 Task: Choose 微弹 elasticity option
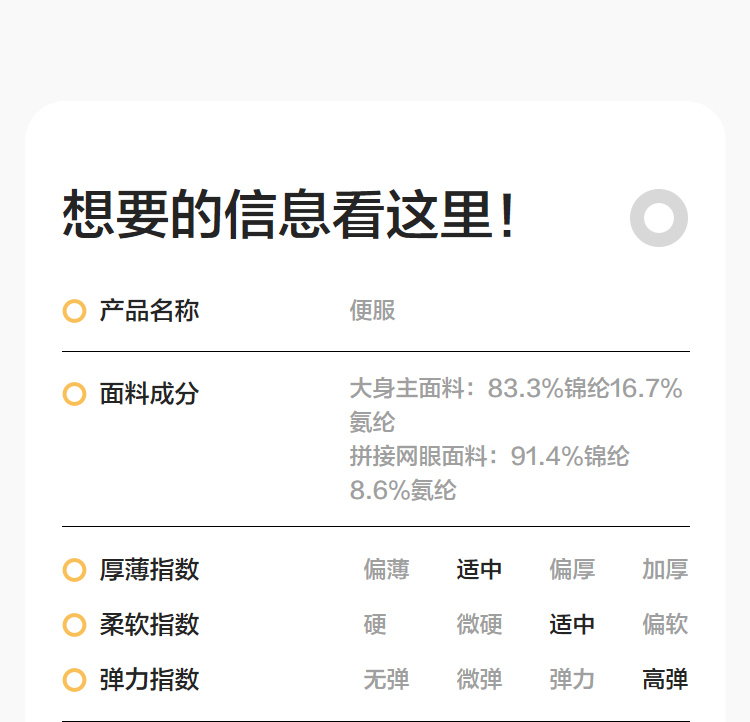479,680
